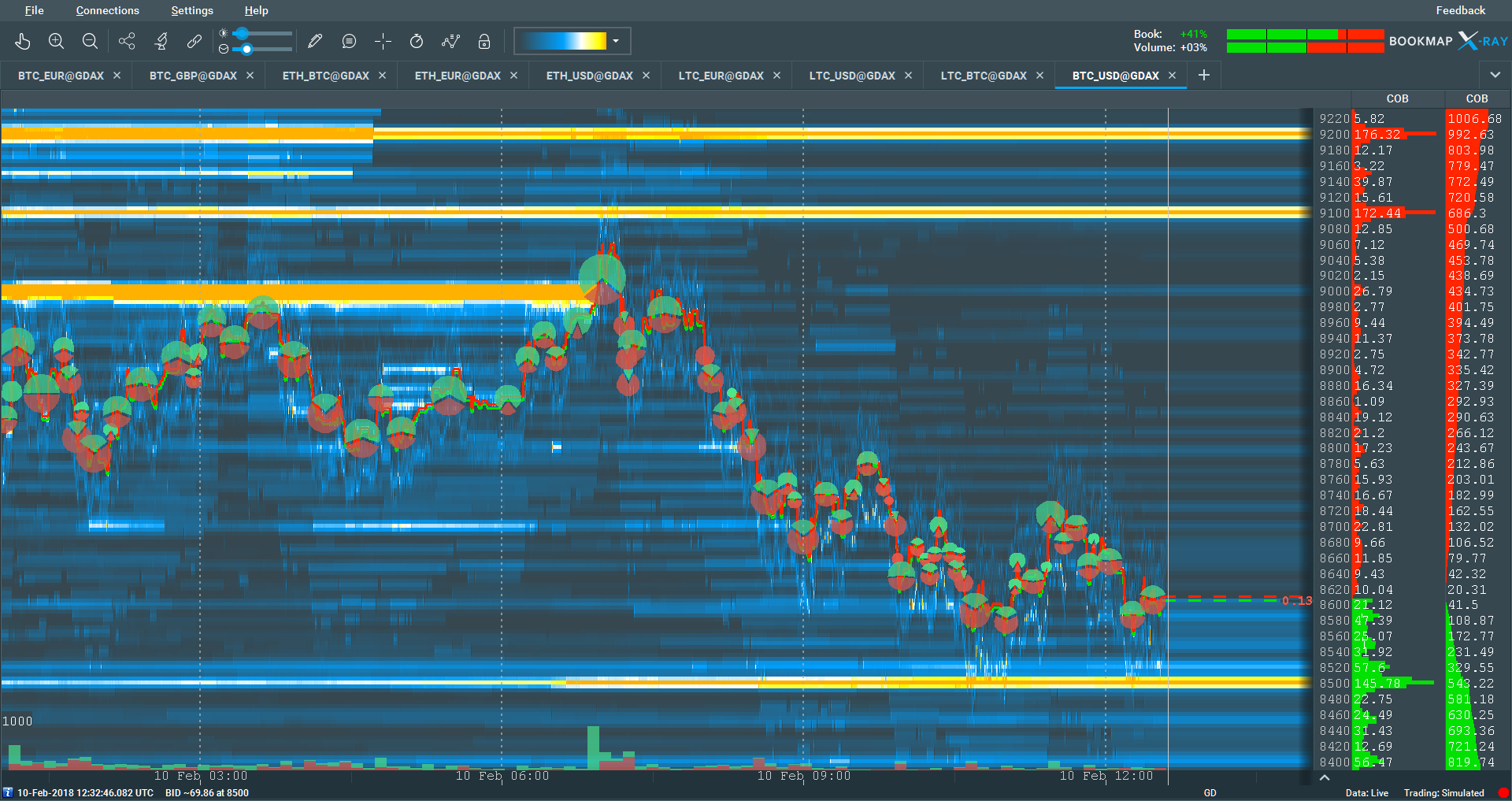The height and width of the screenshot is (801, 1512).
Task: Expand the bottom panel up-arrow chevron
Action: tap(1325, 777)
